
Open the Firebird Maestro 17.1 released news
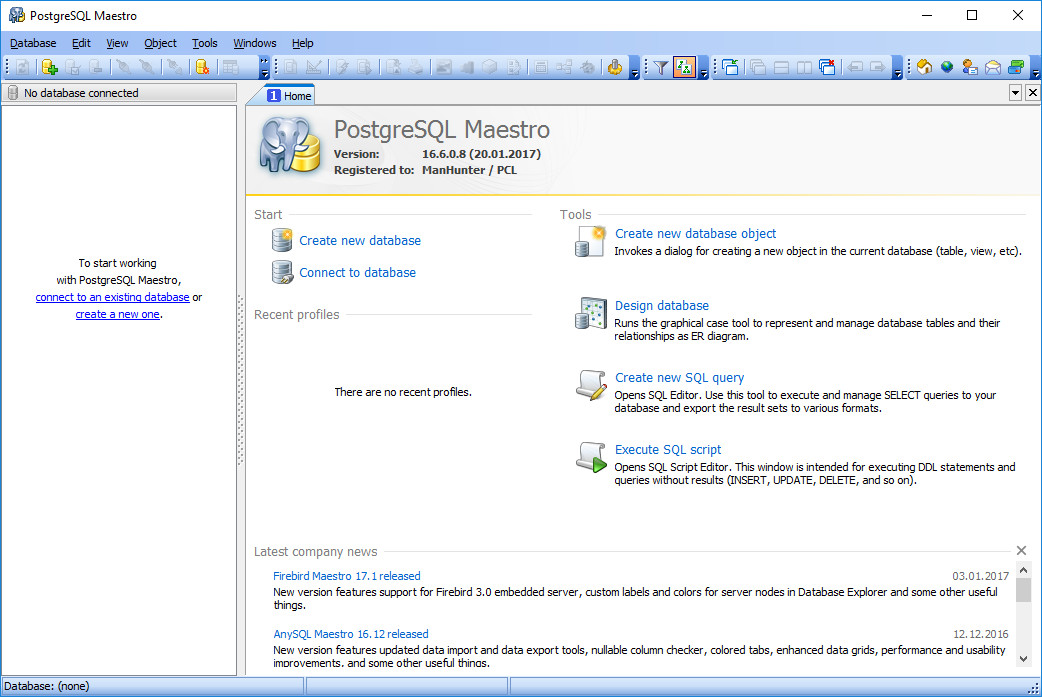tap(346, 576)
